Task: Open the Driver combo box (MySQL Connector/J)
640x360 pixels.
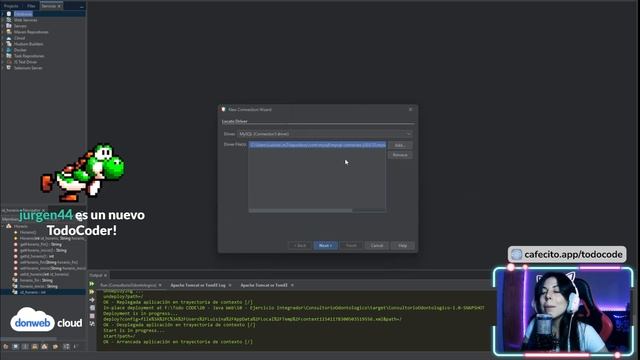Action: (324, 134)
